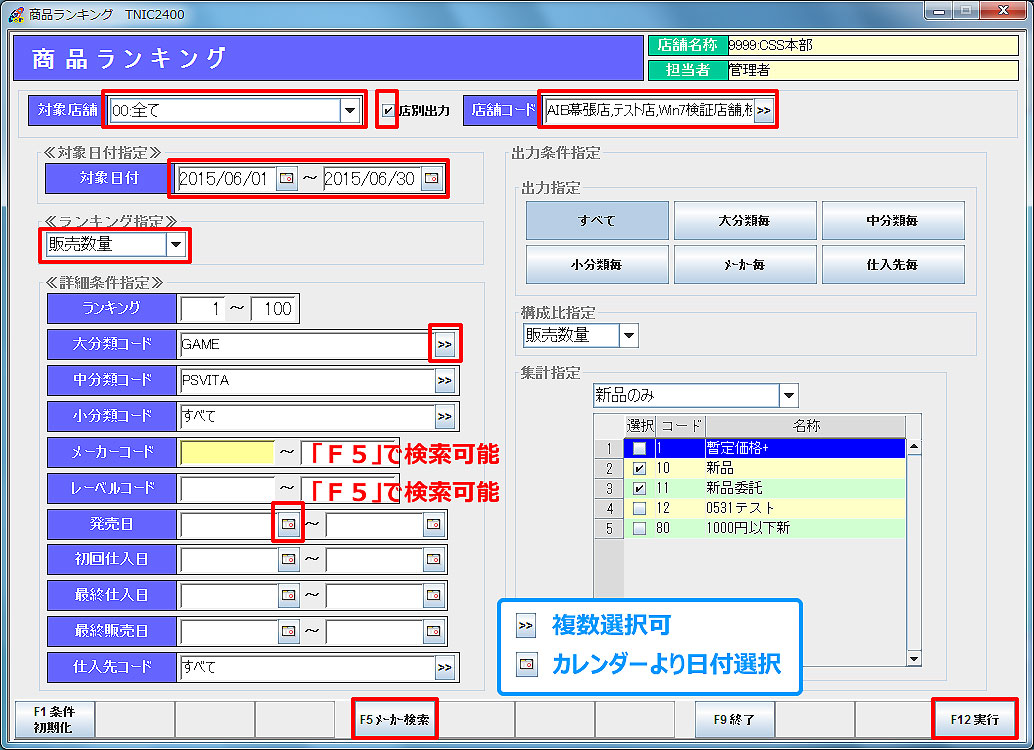Image resolution: width=1034 pixels, height=750 pixels.
Task: Open multi-select for 仕入先コード
Action: point(444,668)
